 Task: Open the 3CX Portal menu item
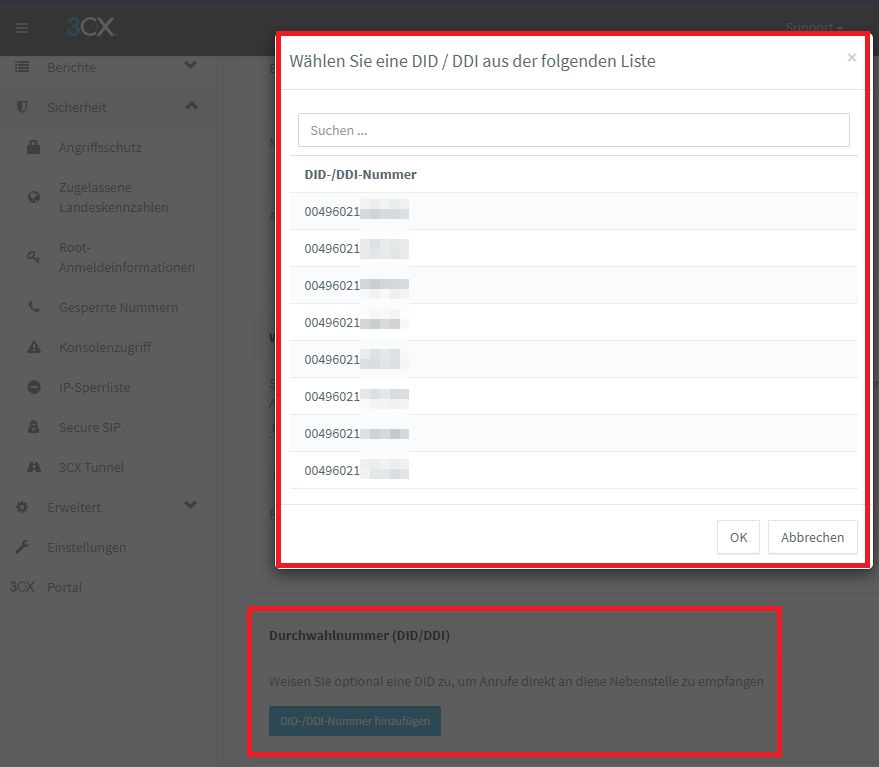tap(64, 588)
